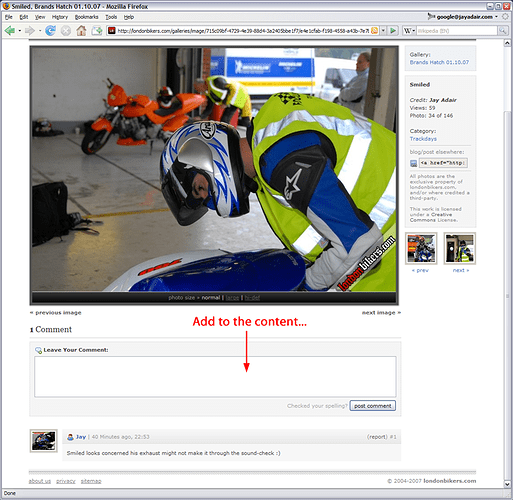Click the Back navigation arrow
The image size is (513, 500).
tap(10, 31)
